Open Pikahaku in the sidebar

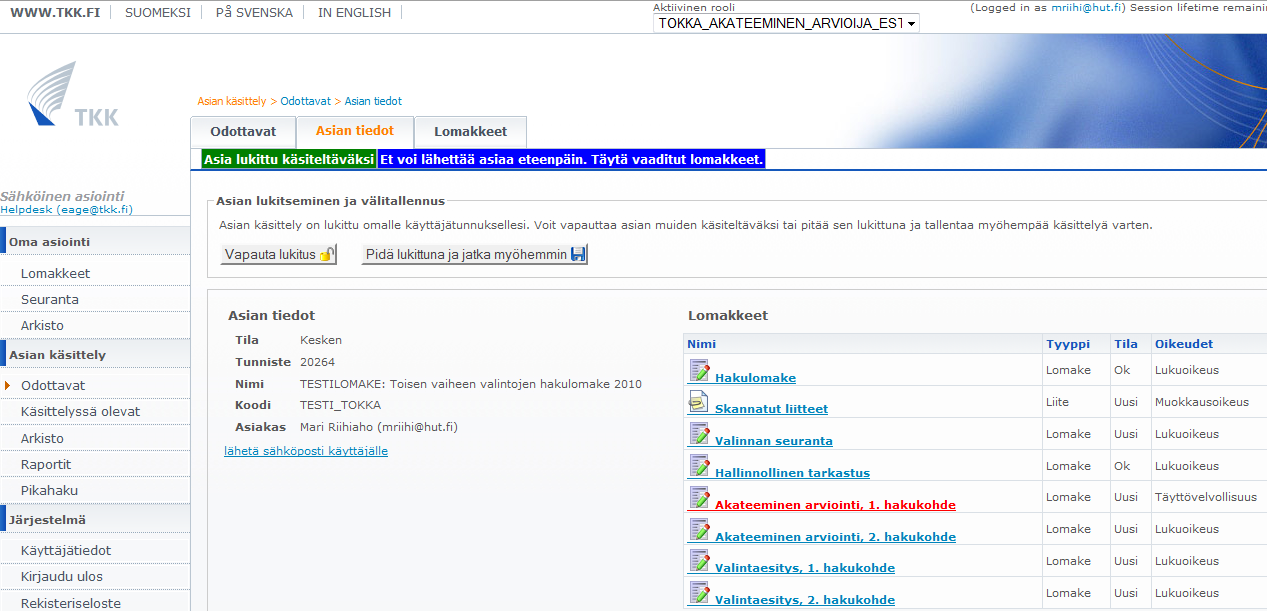[49, 490]
